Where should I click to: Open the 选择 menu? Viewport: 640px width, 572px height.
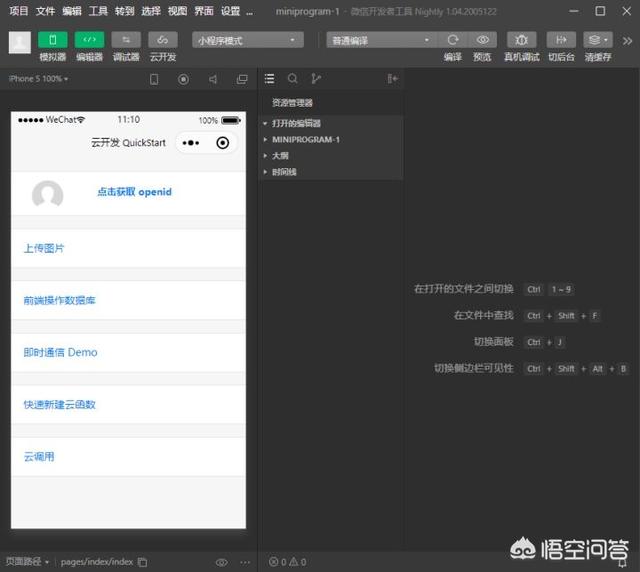pyautogui.click(x=151, y=11)
